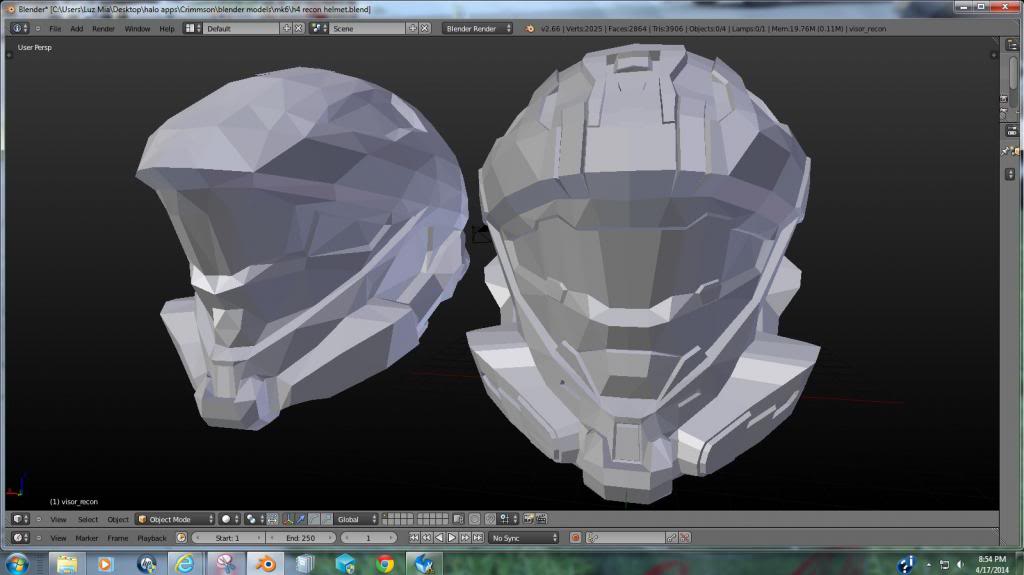This screenshot has height=575, width=1024.
Task: Toggle the 3D manipulator widget icon
Action: coord(288,519)
